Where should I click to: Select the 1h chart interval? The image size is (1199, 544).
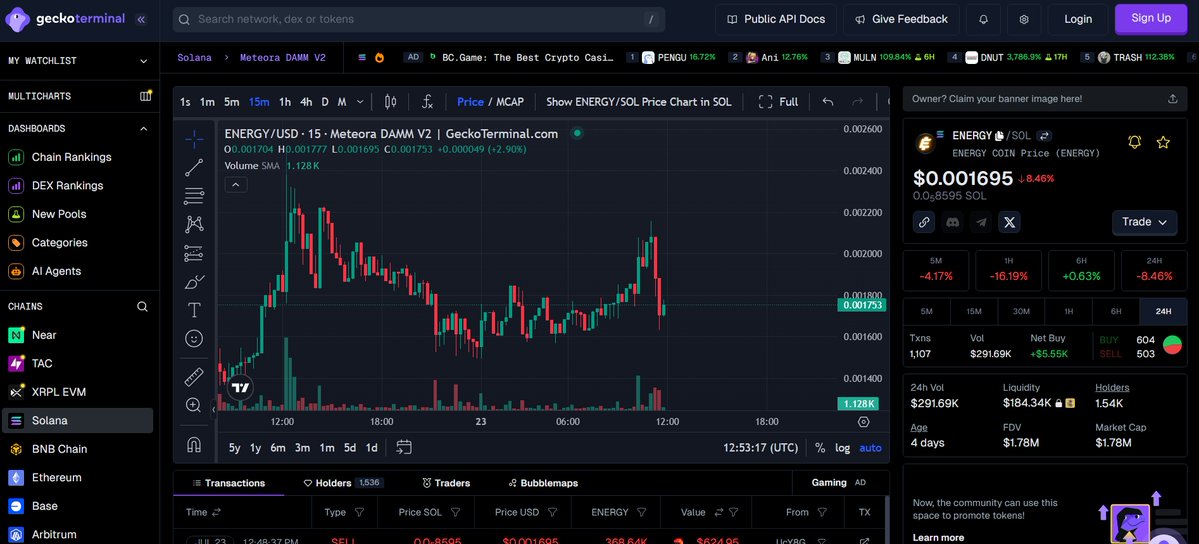(x=284, y=102)
